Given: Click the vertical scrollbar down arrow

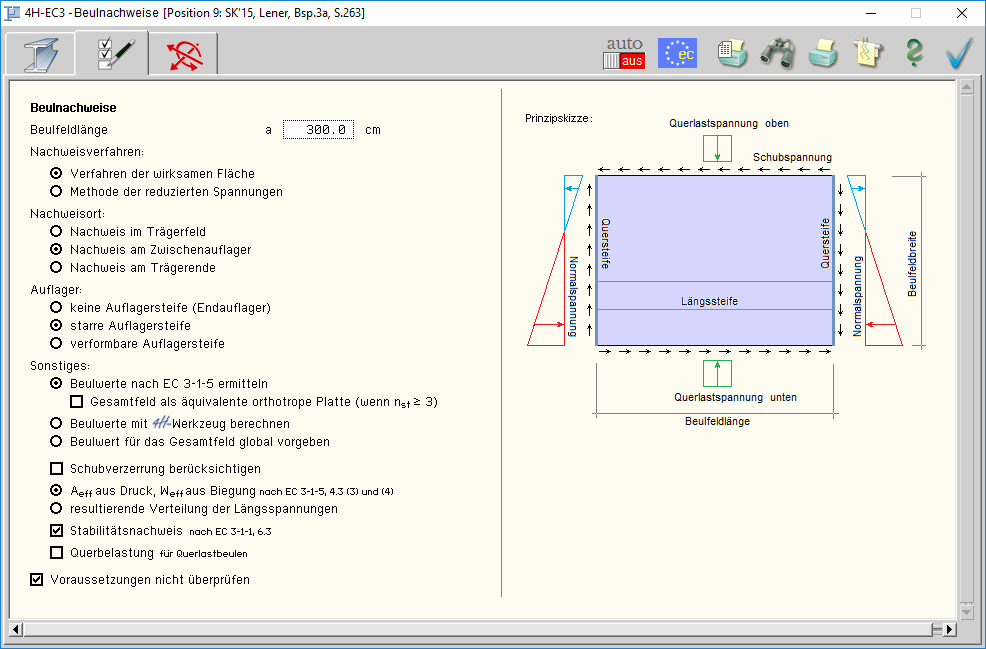Looking at the screenshot, I should pos(966,608).
